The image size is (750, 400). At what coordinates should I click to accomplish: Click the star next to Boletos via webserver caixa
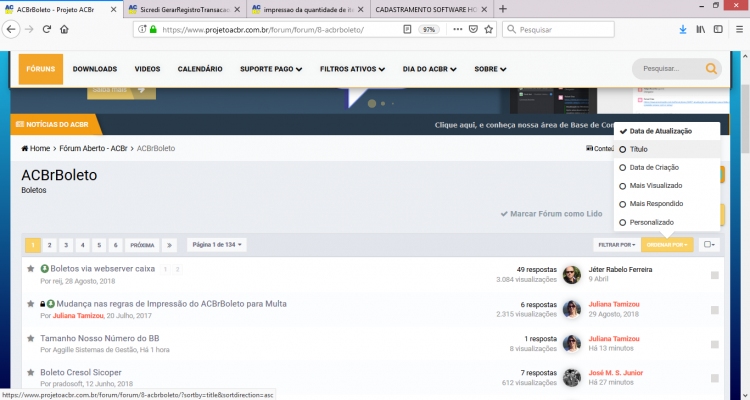click(x=31, y=269)
